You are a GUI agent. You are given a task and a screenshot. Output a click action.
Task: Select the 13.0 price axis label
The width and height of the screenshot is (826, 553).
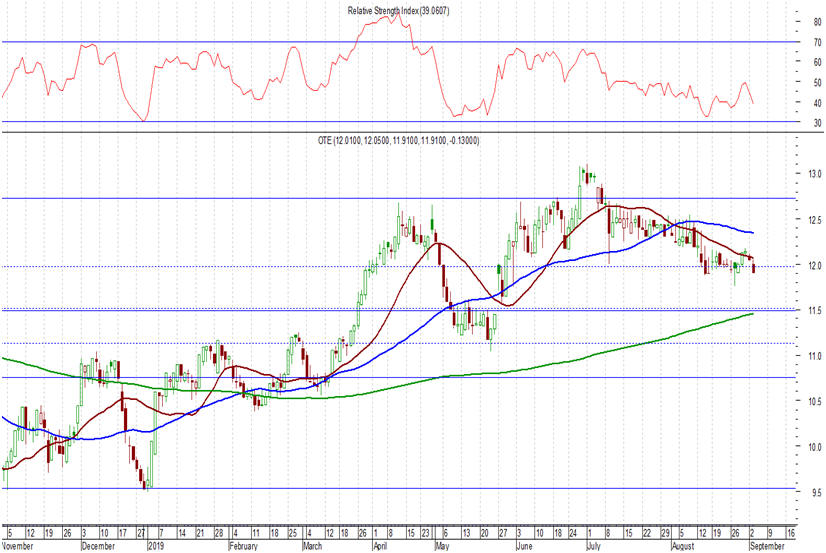click(x=815, y=174)
